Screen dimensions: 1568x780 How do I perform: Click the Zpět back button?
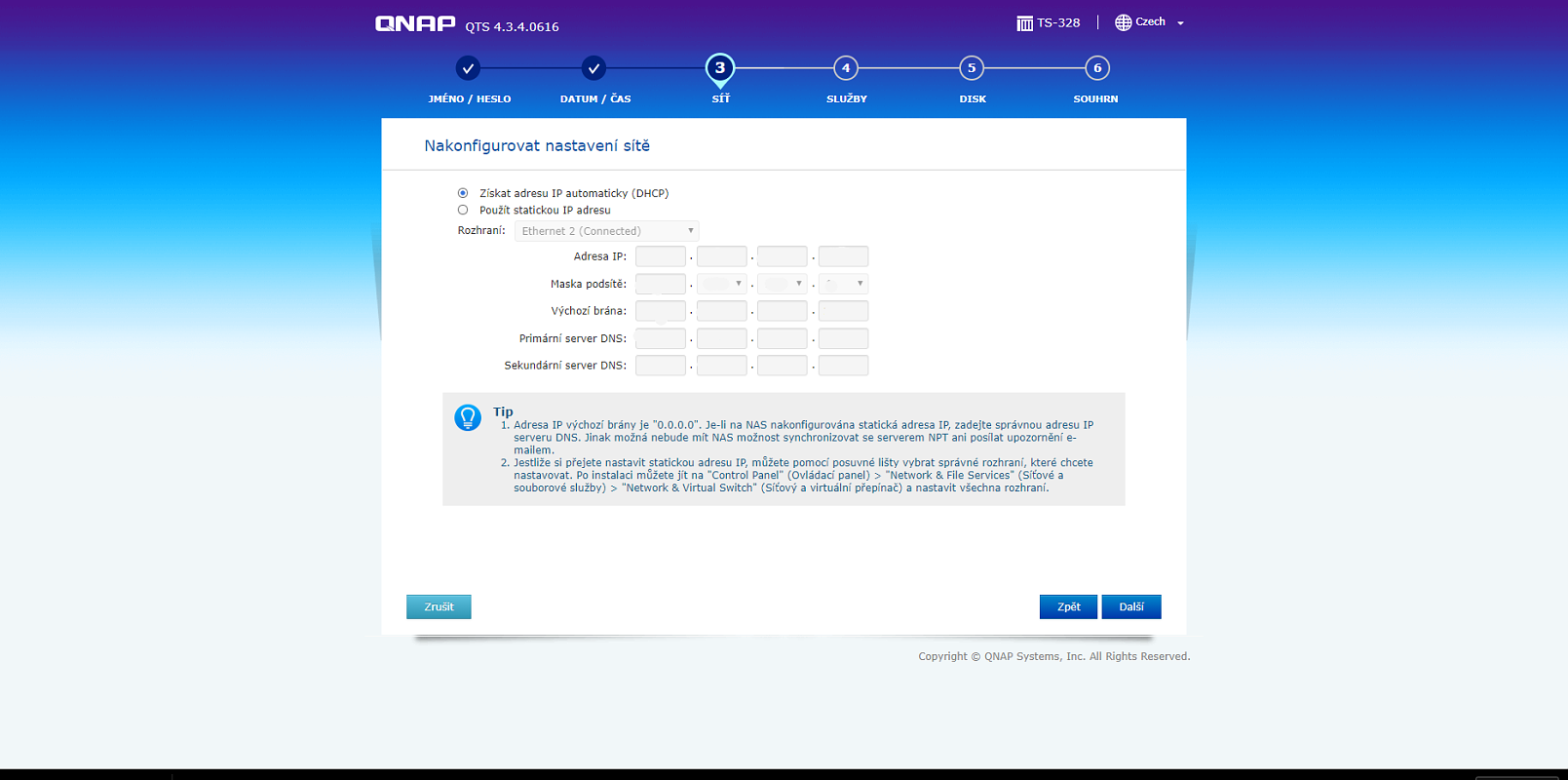[x=1068, y=606]
